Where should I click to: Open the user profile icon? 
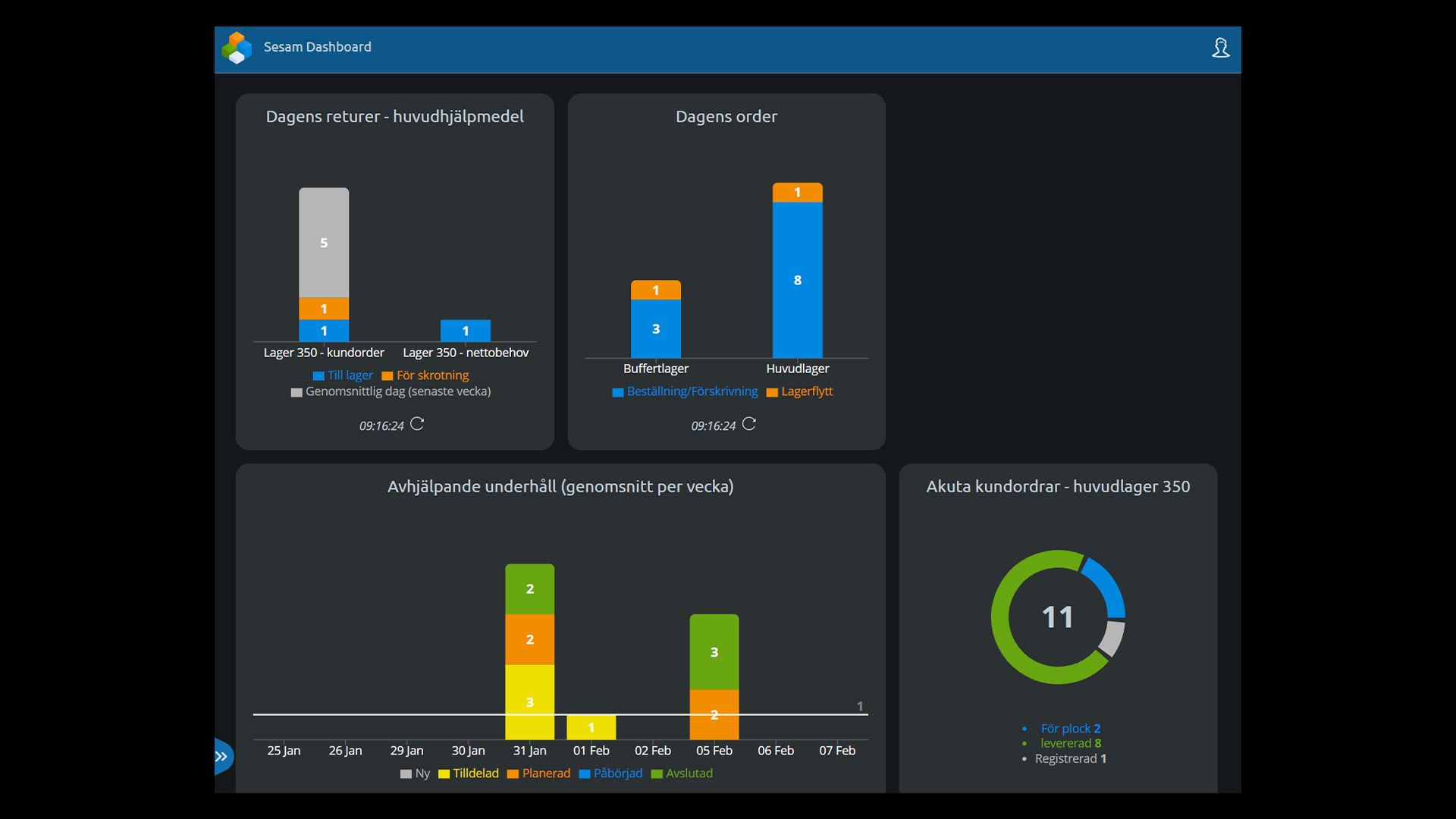[x=1220, y=48]
